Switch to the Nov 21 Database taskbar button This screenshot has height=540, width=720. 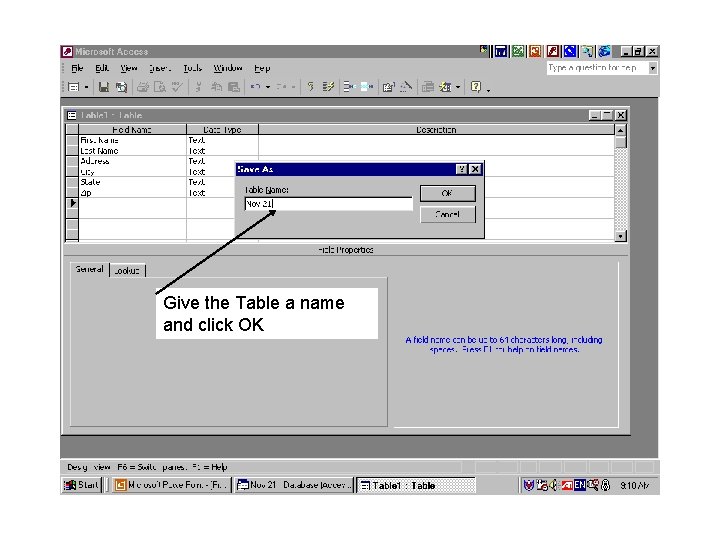pos(294,485)
